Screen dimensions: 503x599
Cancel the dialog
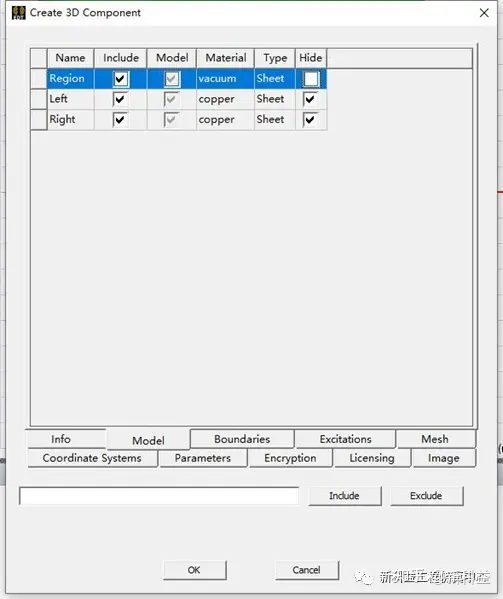(306, 570)
